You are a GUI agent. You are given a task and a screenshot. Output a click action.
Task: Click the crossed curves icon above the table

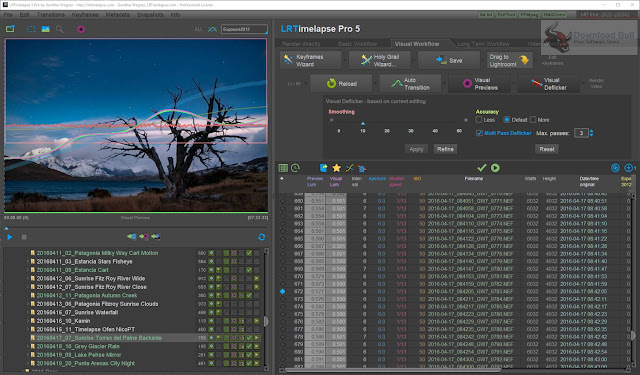pos(349,168)
